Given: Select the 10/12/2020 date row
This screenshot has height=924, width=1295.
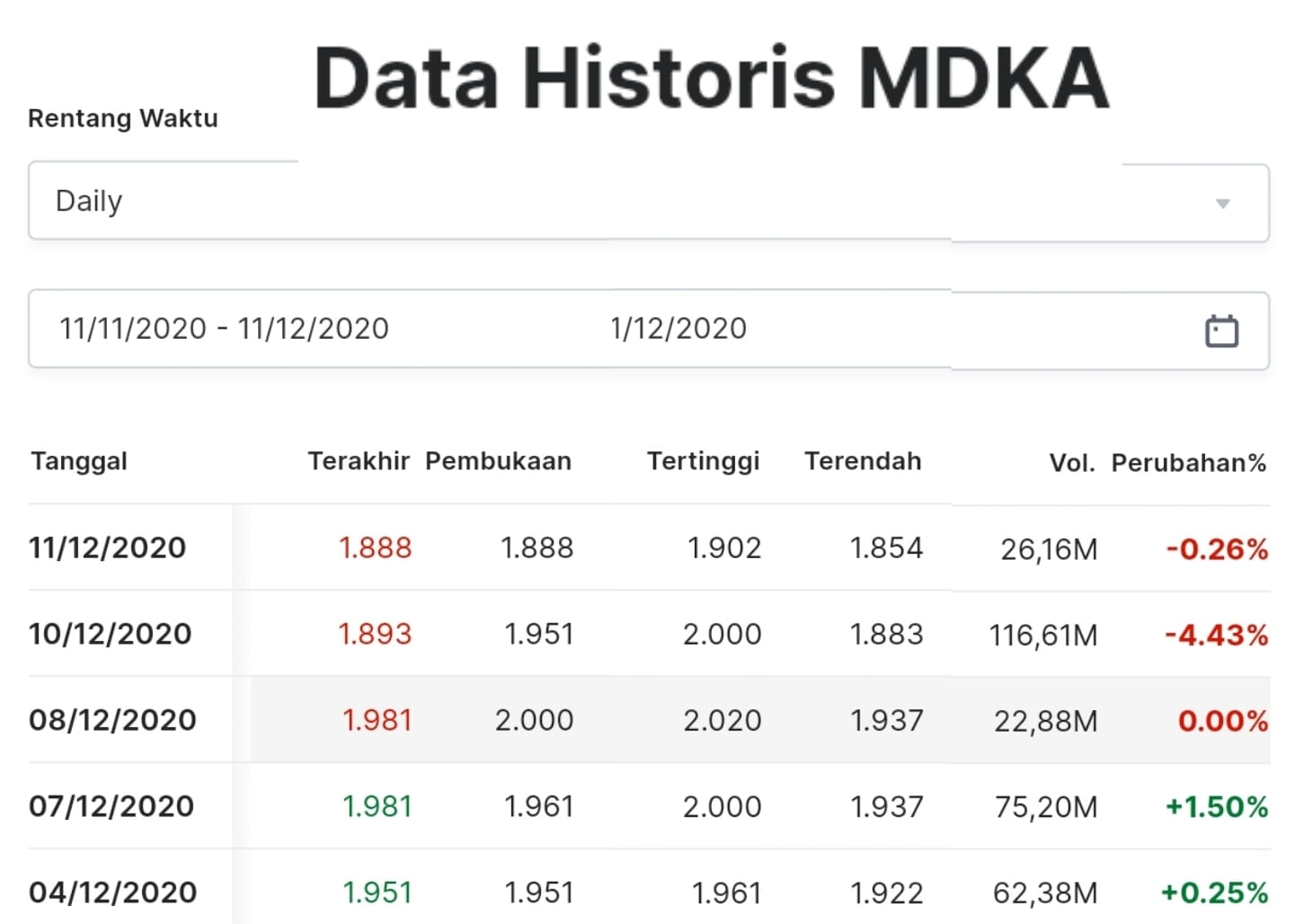Looking at the screenshot, I should click(x=111, y=634).
